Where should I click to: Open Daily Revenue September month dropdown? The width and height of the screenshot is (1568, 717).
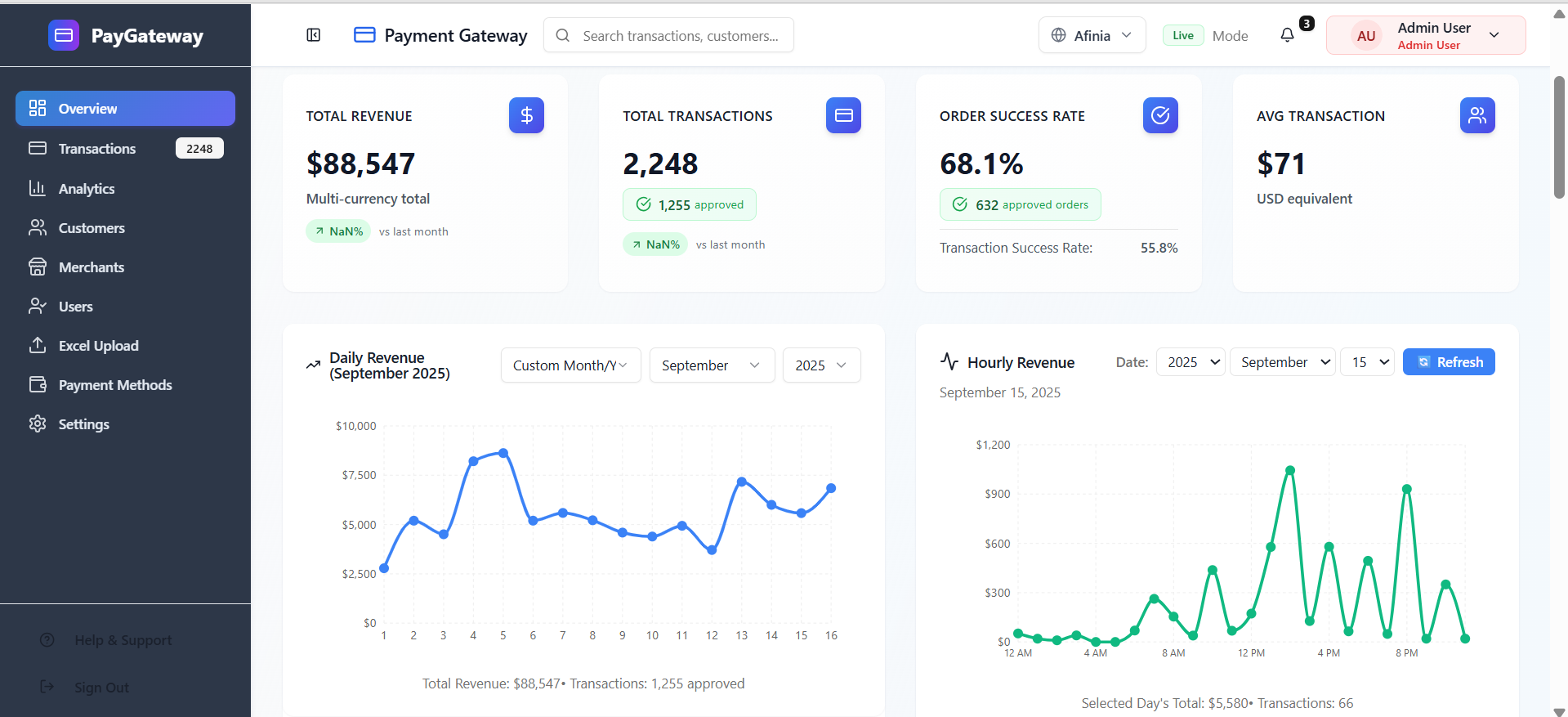pos(712,365)
